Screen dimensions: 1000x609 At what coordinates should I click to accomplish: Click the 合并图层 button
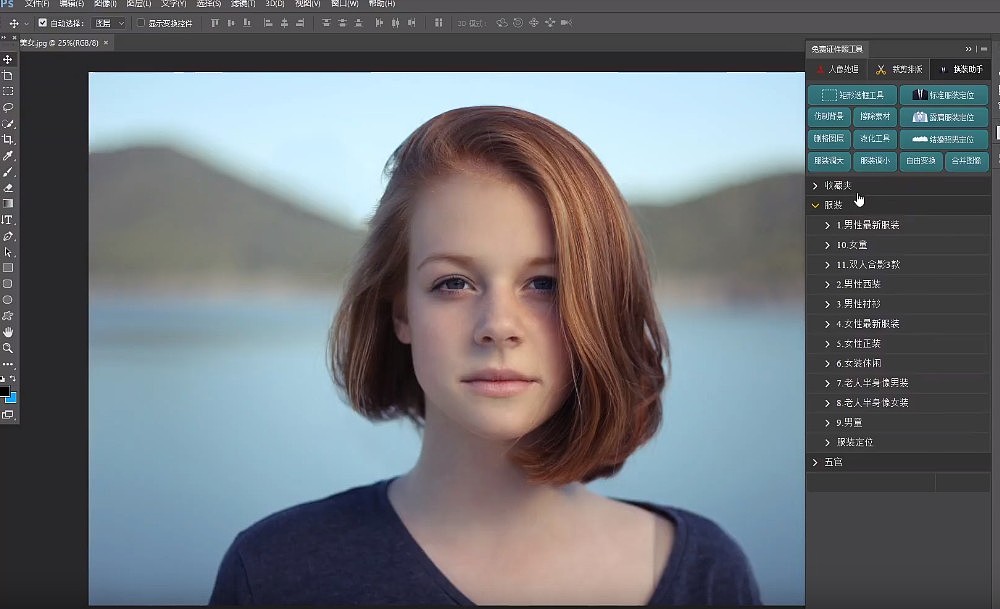(967, 161)
